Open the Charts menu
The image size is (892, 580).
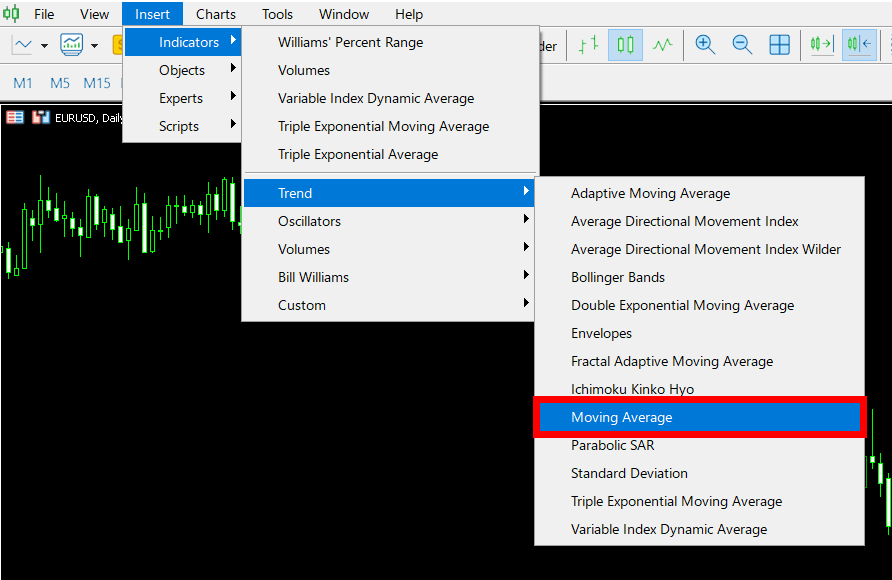pyautogui.click(x=216, y=13)
